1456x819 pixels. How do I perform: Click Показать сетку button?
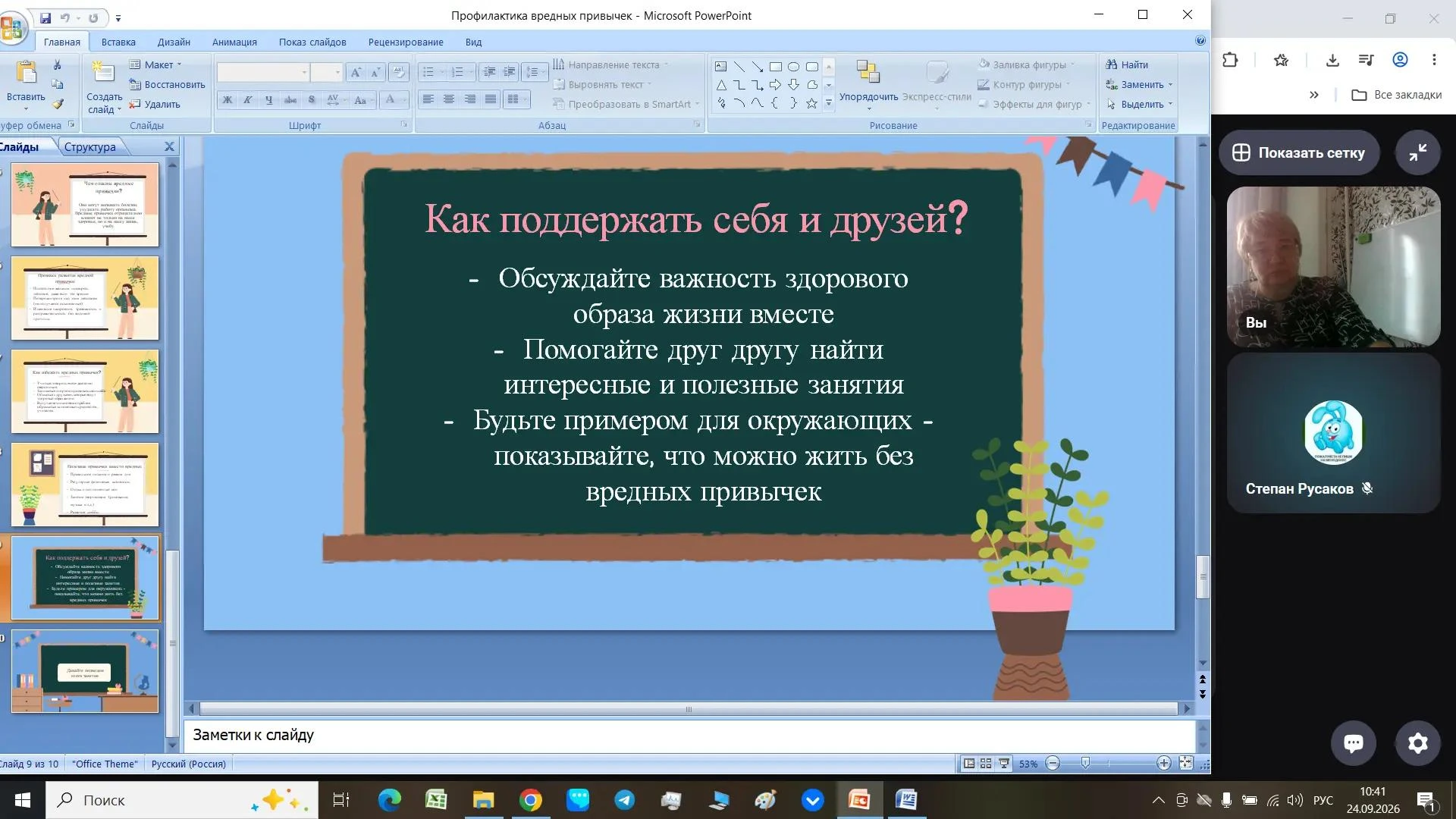pyautogui.click(x=1299, y=152)
